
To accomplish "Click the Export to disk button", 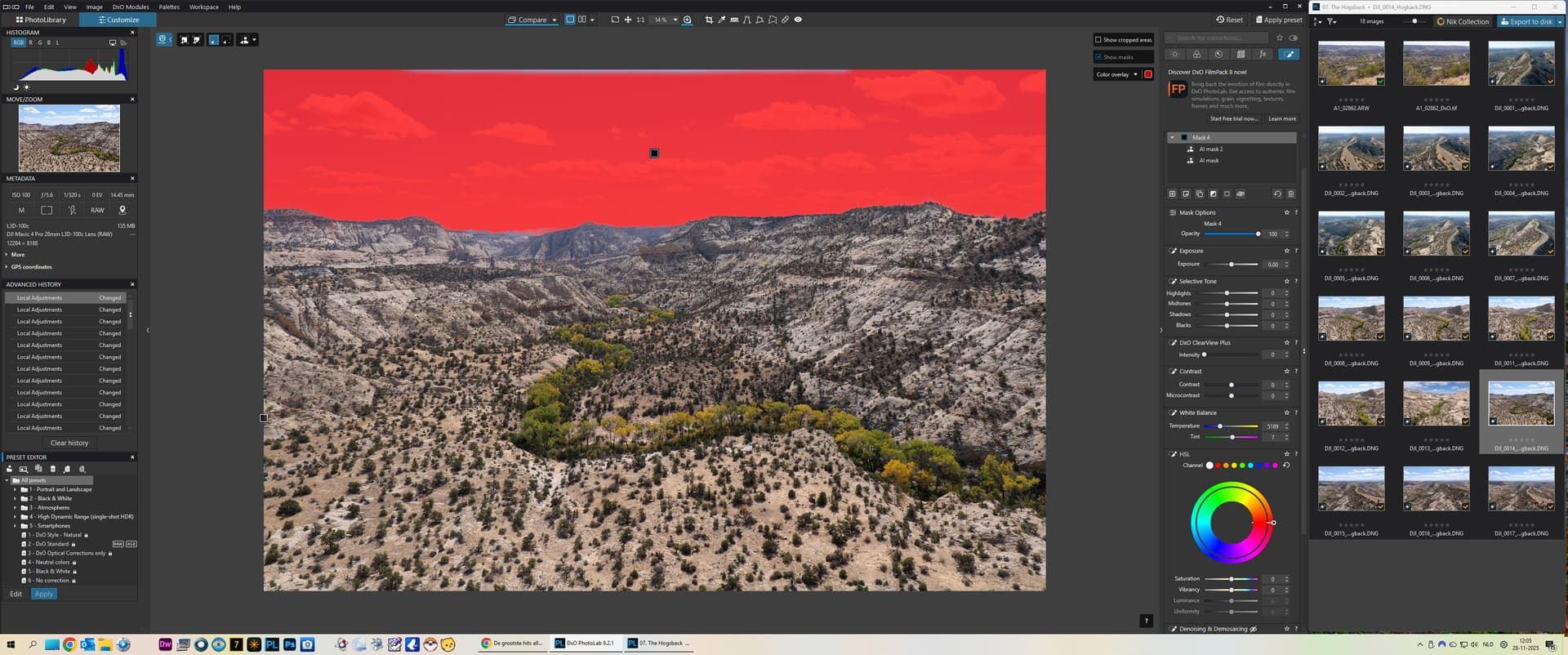I will point(1526,22).
